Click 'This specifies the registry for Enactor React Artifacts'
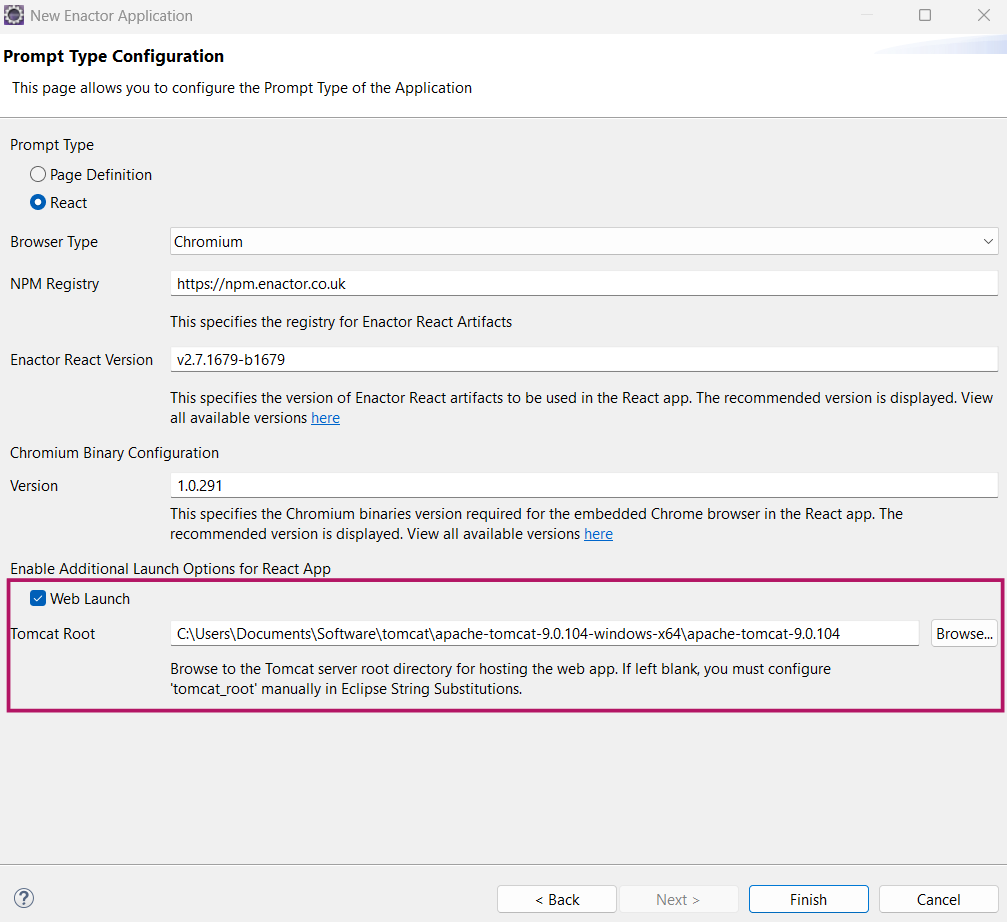 click(x=341, y=322)
